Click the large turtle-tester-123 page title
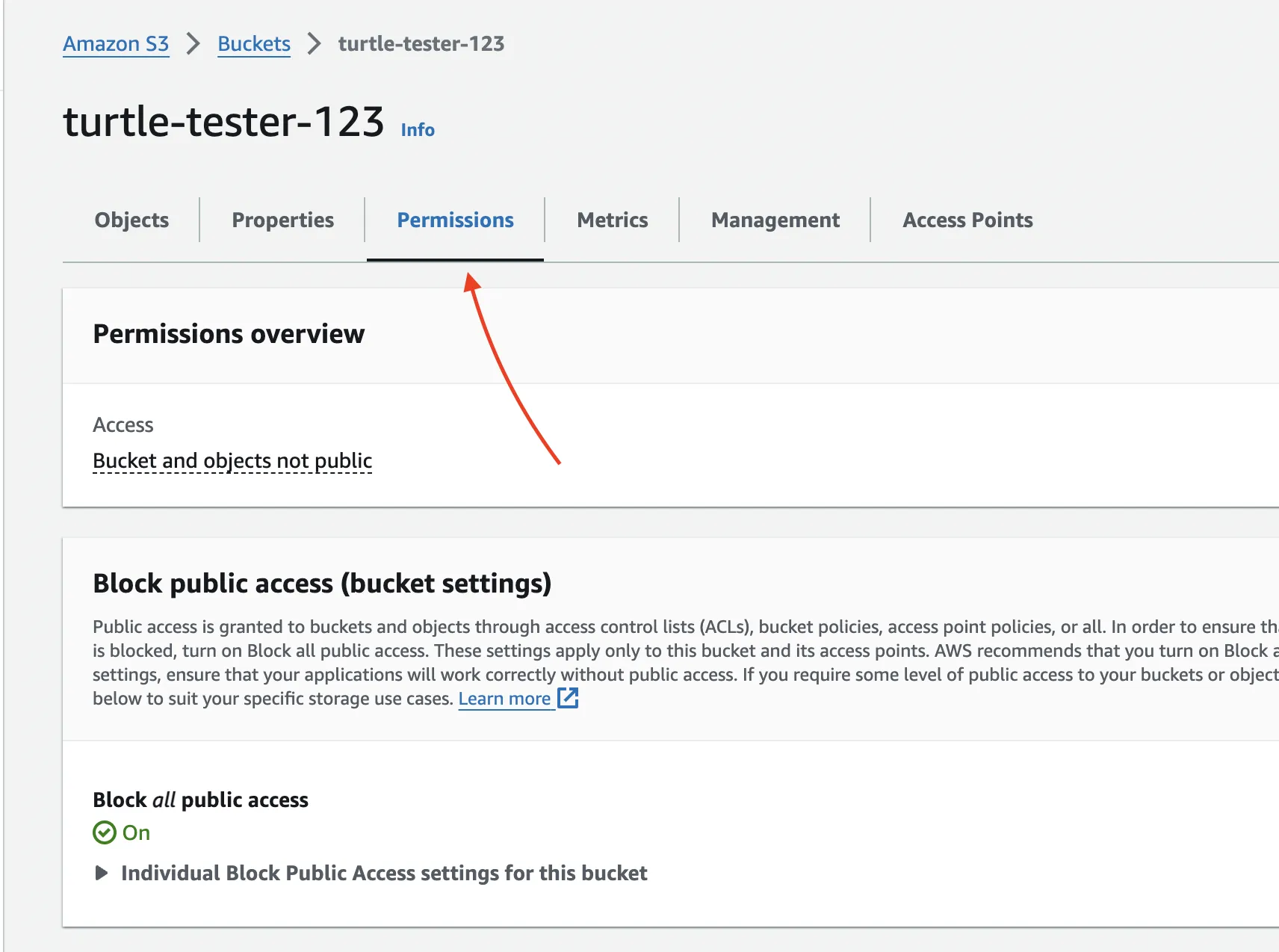 pyautogui.click(x=223, y=122)
